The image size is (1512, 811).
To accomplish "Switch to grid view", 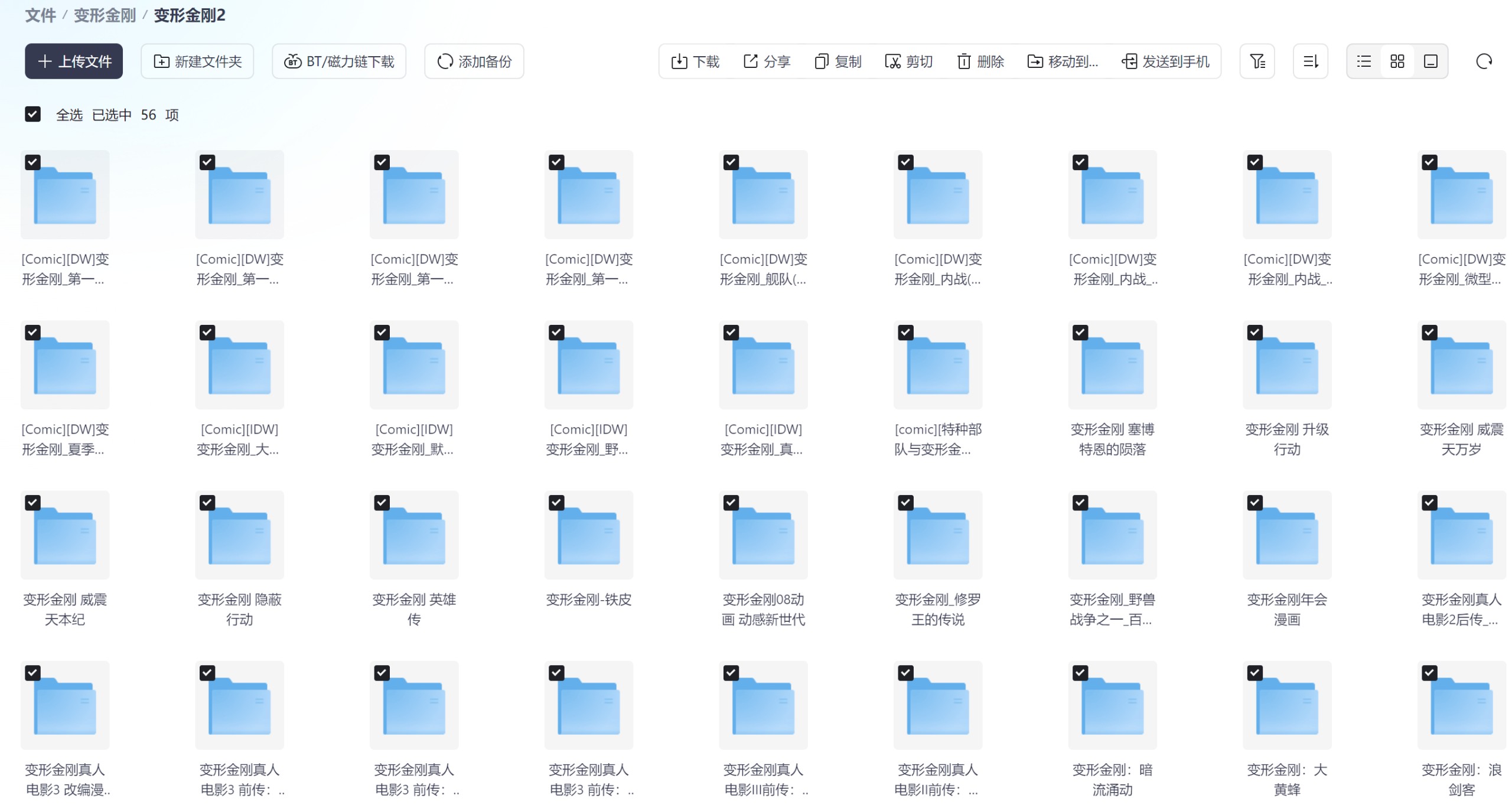I will [1397, 61].
